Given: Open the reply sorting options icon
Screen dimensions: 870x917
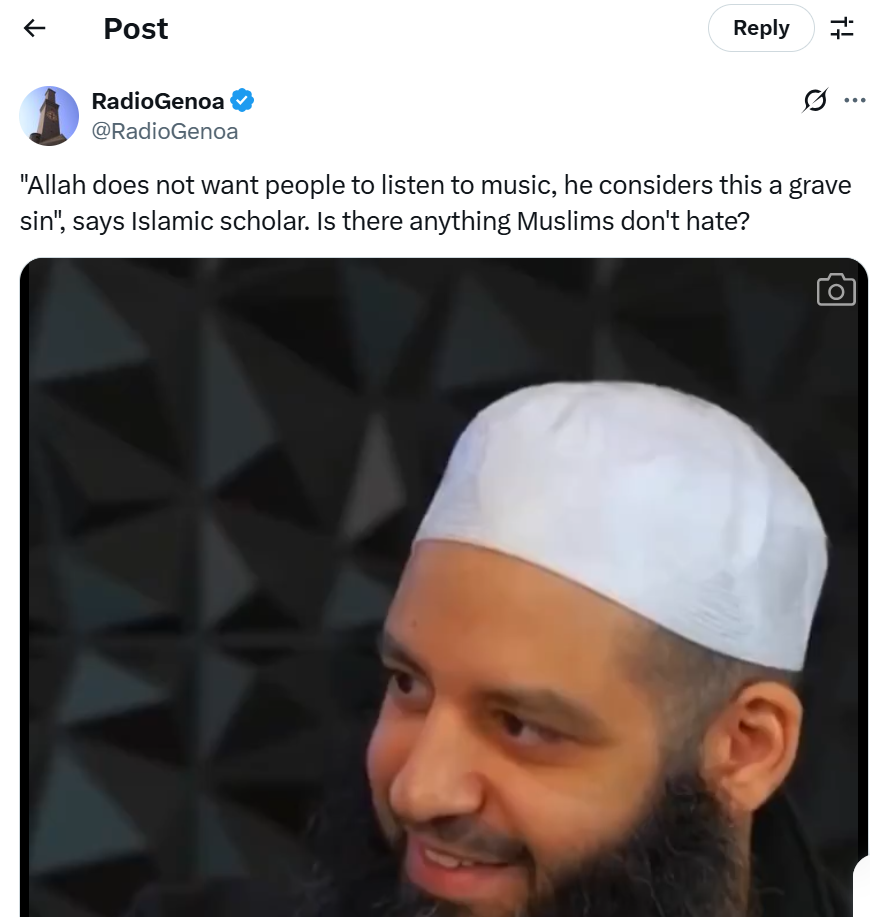Looking at the screenshot, I should [842, 28].
